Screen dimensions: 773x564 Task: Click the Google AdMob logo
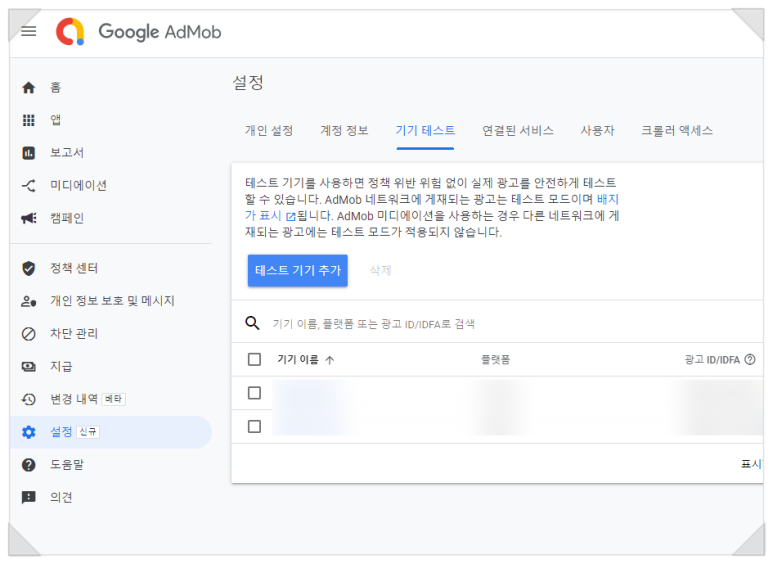[x=139, y=32]
